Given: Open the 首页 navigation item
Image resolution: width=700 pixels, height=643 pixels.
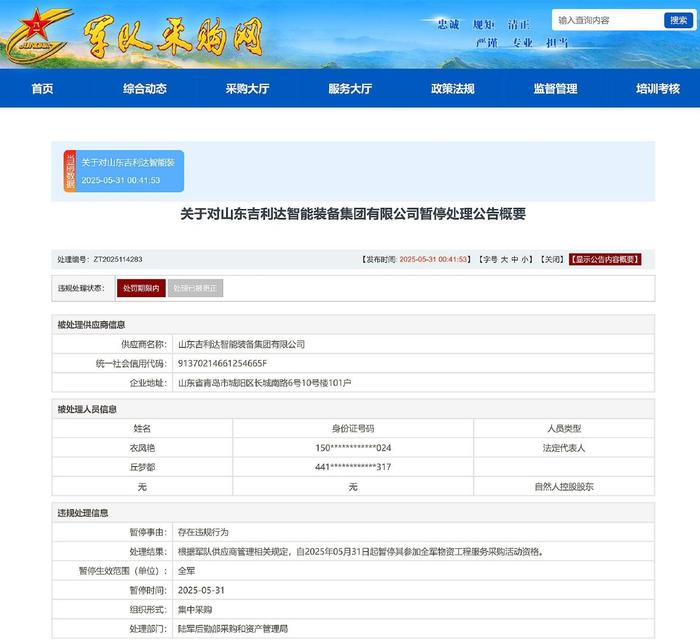Looking at the screenshot, I should pos(42,88).
